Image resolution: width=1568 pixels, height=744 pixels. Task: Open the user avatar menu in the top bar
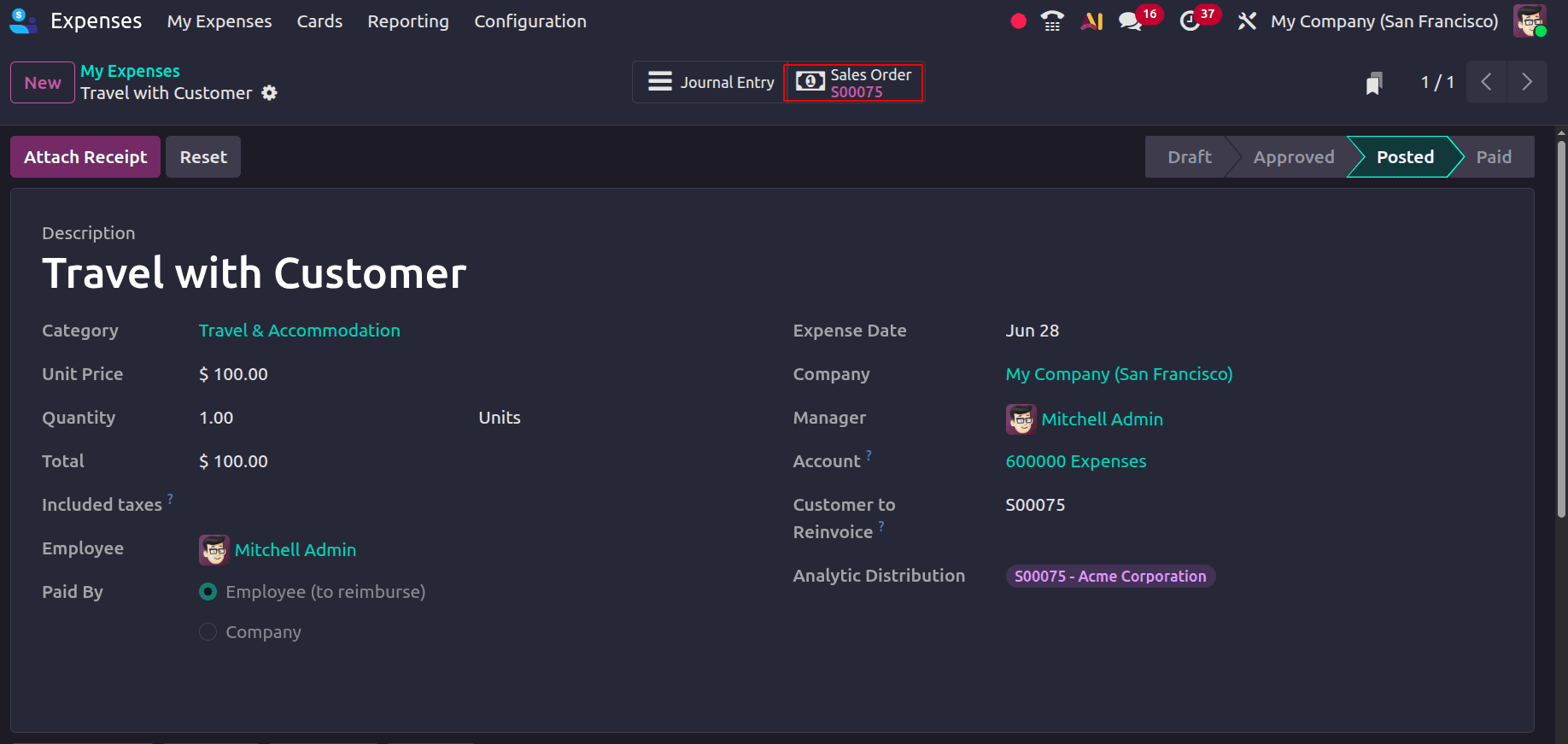pos(1530,21)
